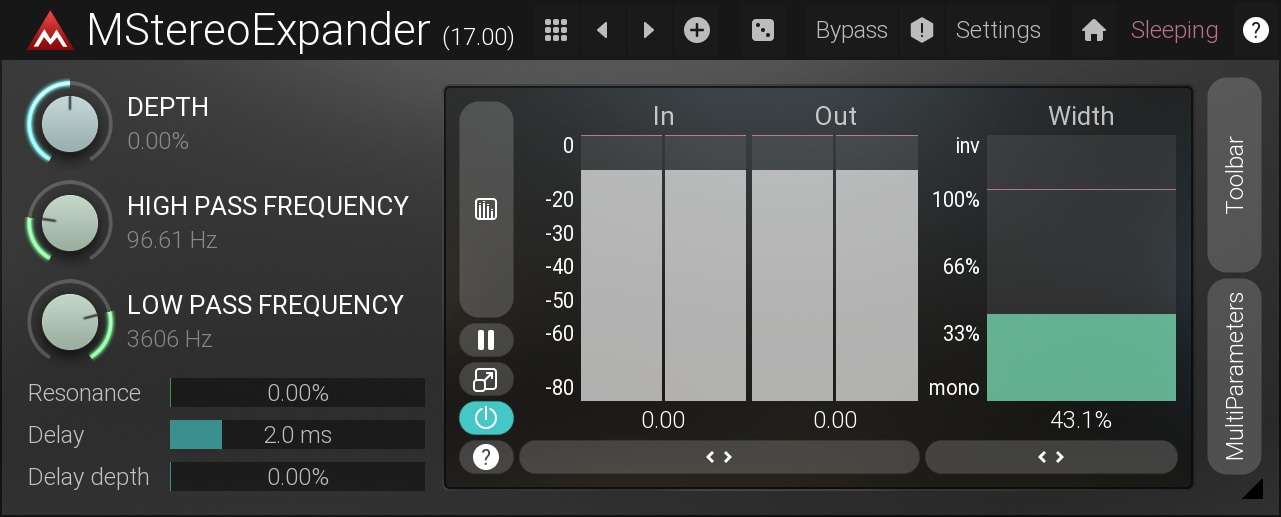This screenshot has width=1281, height=517.
Task: Go to previous preset arrow
Action: (602, 30)
